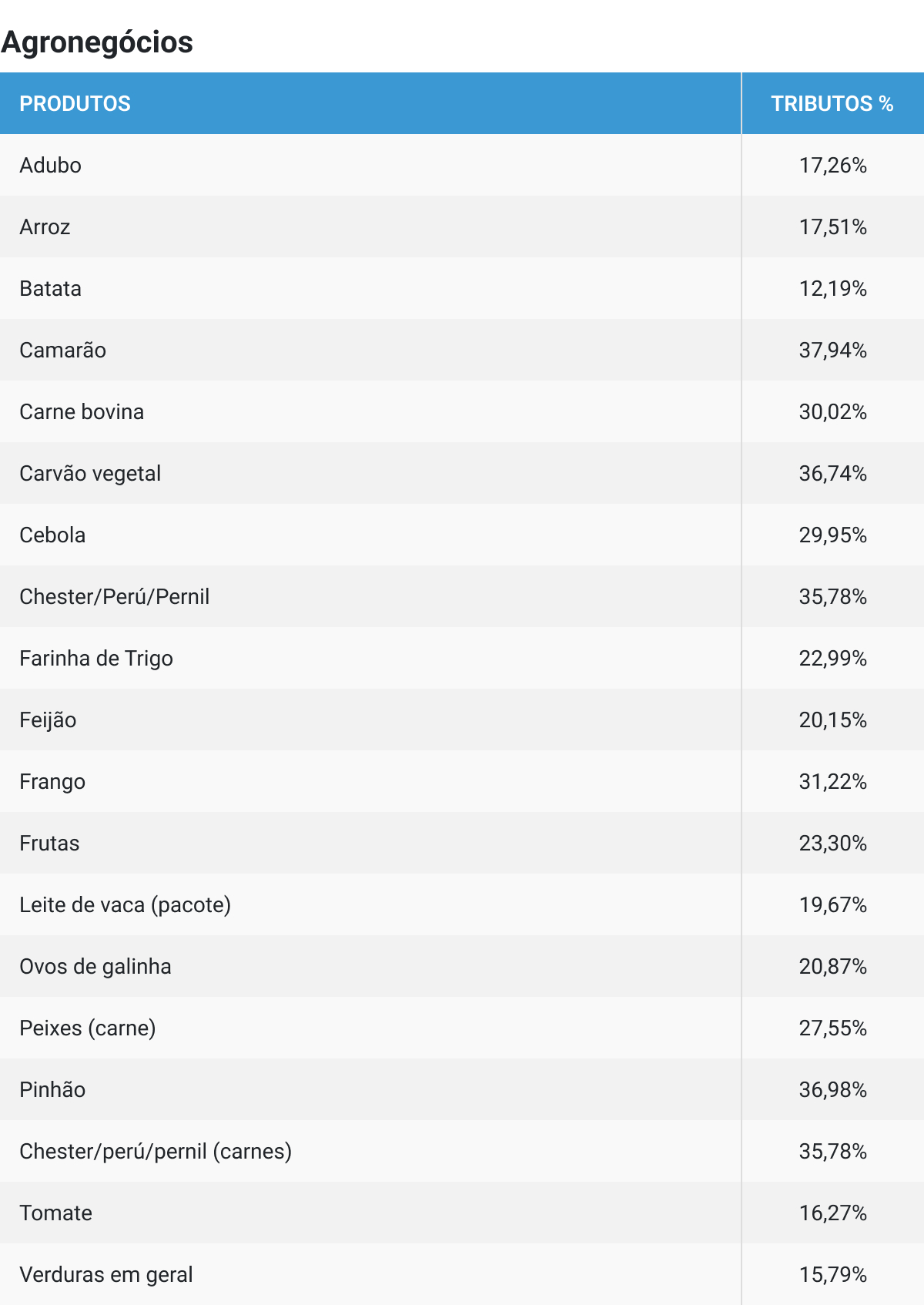Click the 37,94% tribute value
Viewport: 924px width, 1305px height.
point(832,351)
